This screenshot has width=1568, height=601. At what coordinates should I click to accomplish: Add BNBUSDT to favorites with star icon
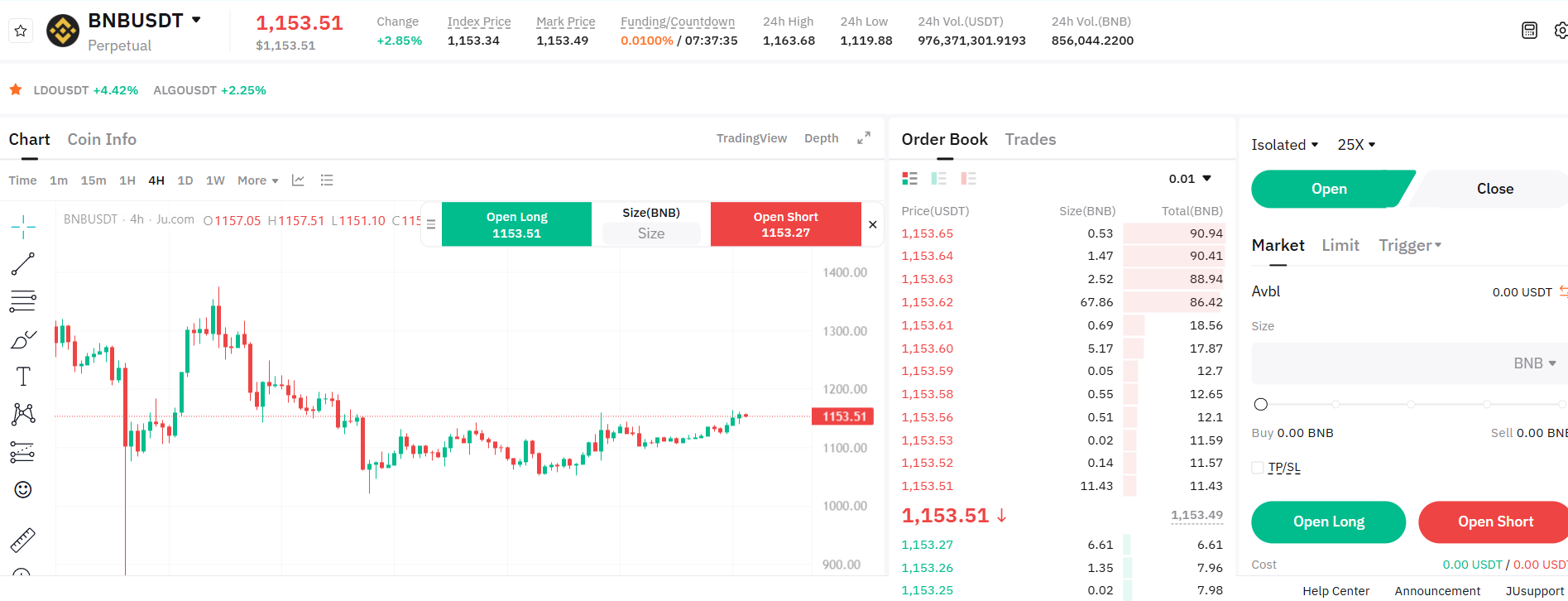[21, 31]
